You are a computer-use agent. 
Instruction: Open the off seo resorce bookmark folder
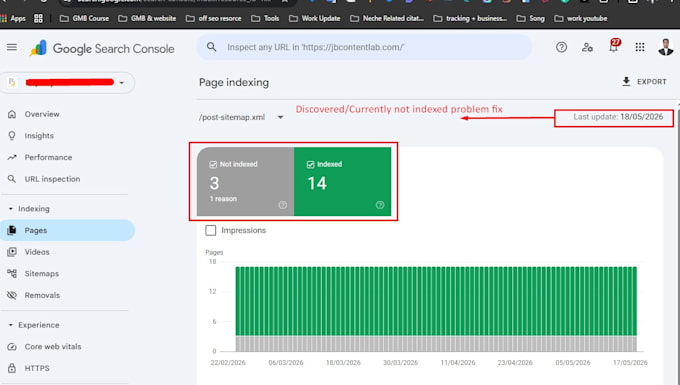(213, 18)
